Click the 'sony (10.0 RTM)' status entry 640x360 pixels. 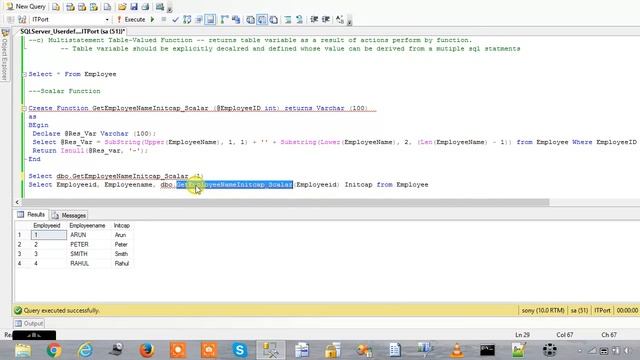[x=543, y=311]
